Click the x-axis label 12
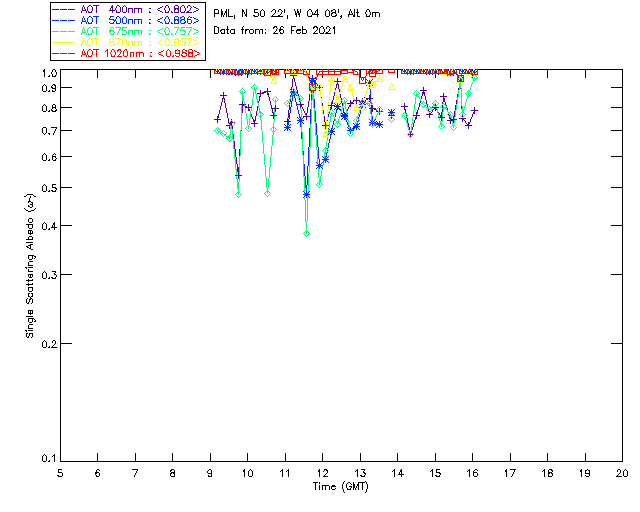640x512 pixels. 322,473
